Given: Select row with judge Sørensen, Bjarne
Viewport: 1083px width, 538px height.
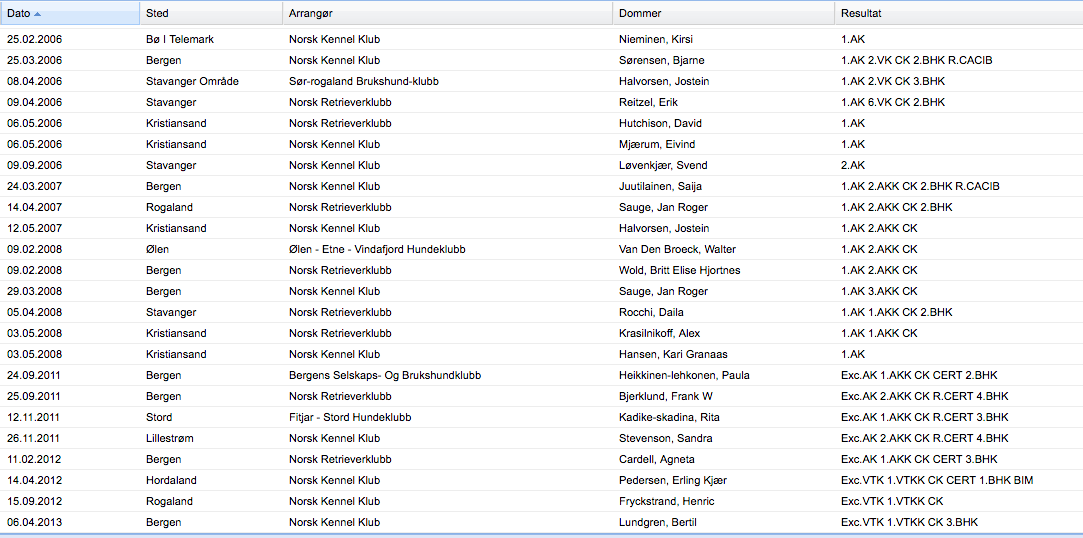Looking at the screenshot, I should pos(542,60).
